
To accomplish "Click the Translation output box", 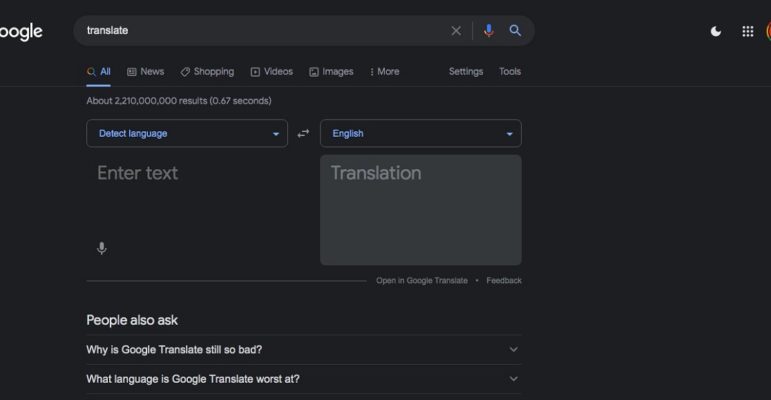I will tap(421, 210).
